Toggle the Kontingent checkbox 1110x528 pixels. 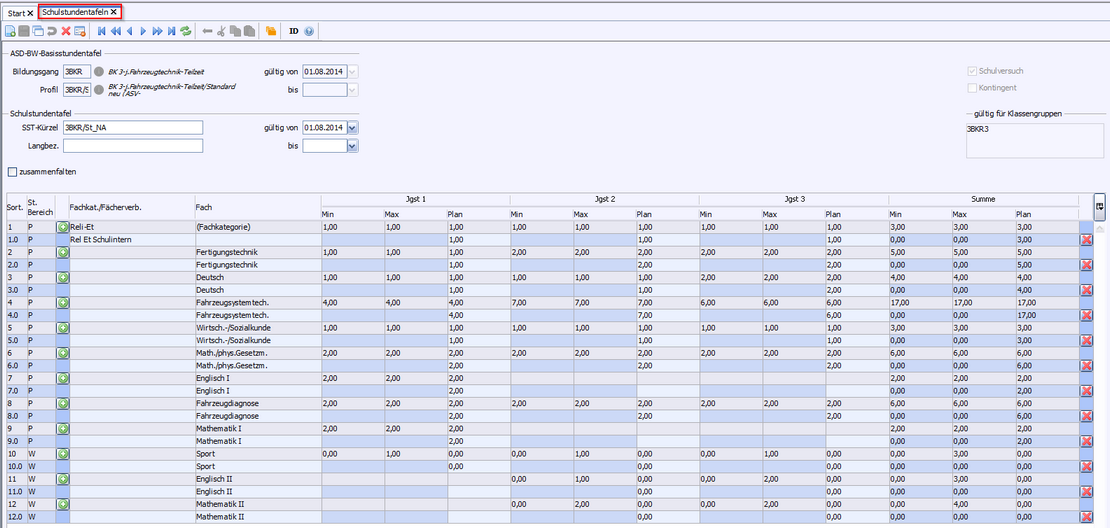(x=971, y=88)
